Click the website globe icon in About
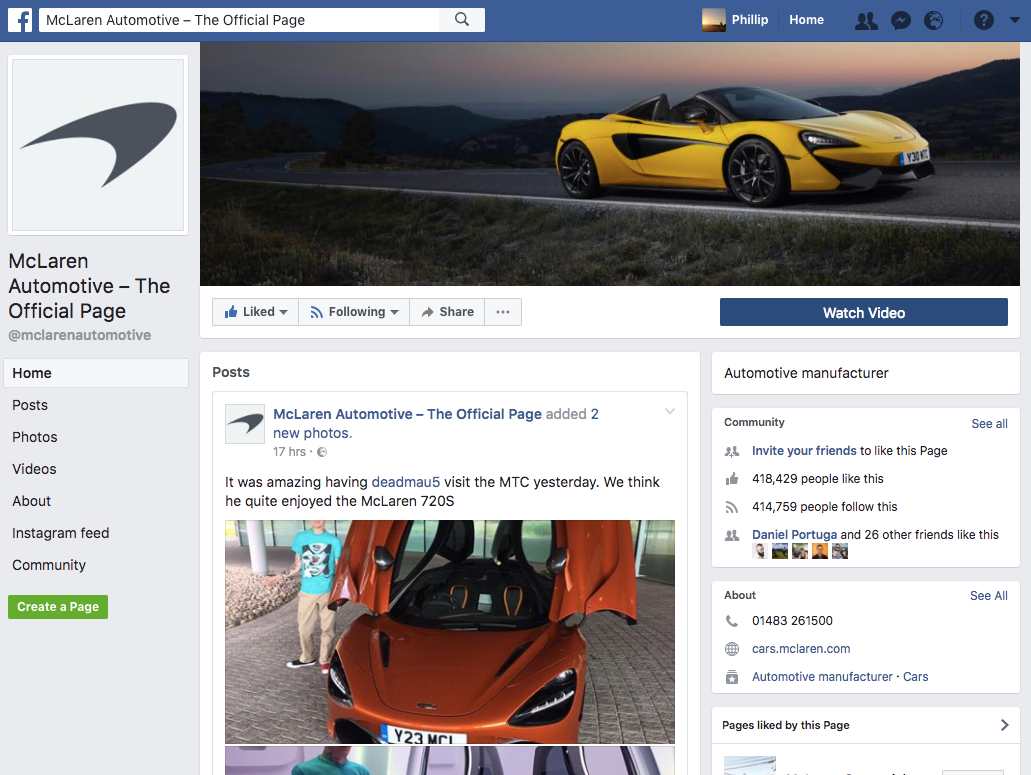Viewport: 1031px width, 775px height. (732, 649)
